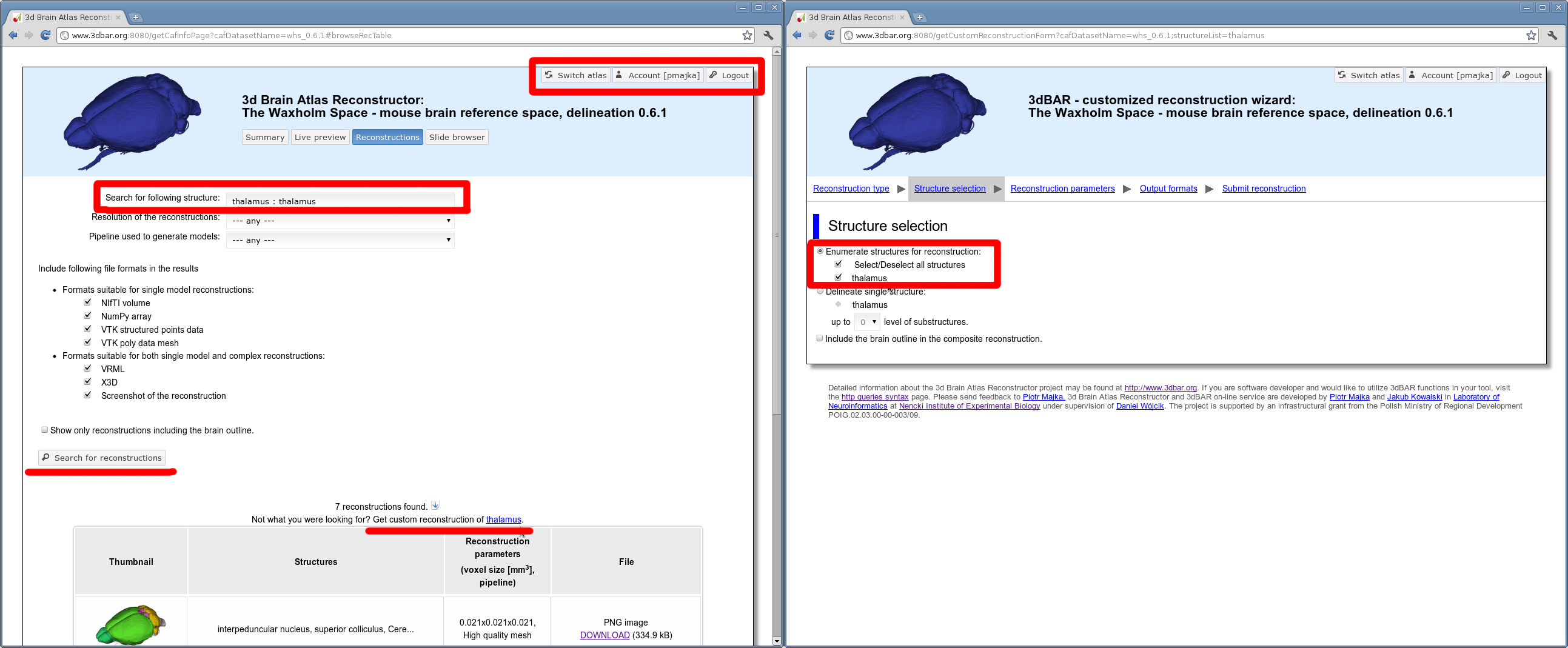
Task: Go to the Reconstruction parameters wizard step
Action: (x=1062, y=189)
